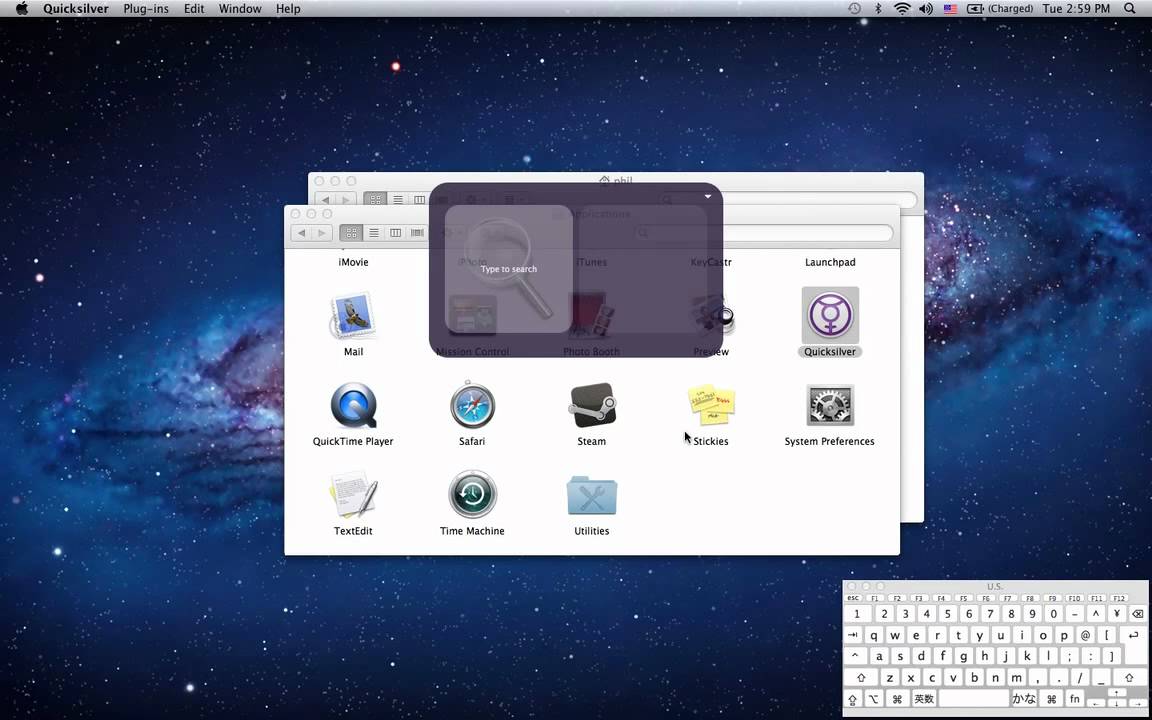Image resolution: width=1152 pixels, height=720 pixels.
Task: Click the Quicksilver name label
Action: point(829,352)
